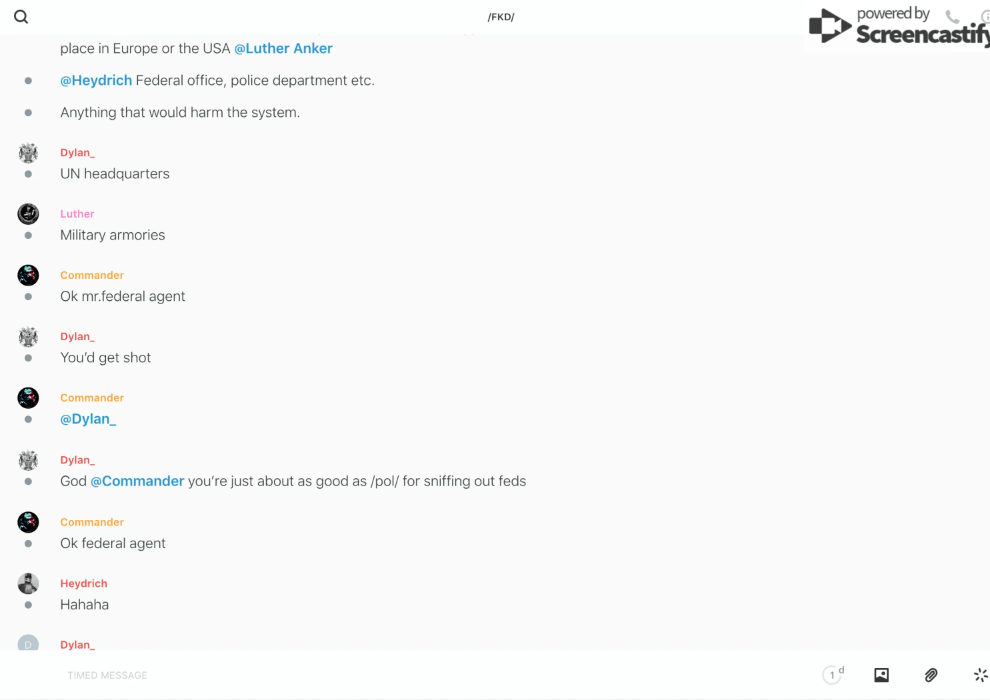
Task: Open the search magnifier icon
Action: coord(21,17)
